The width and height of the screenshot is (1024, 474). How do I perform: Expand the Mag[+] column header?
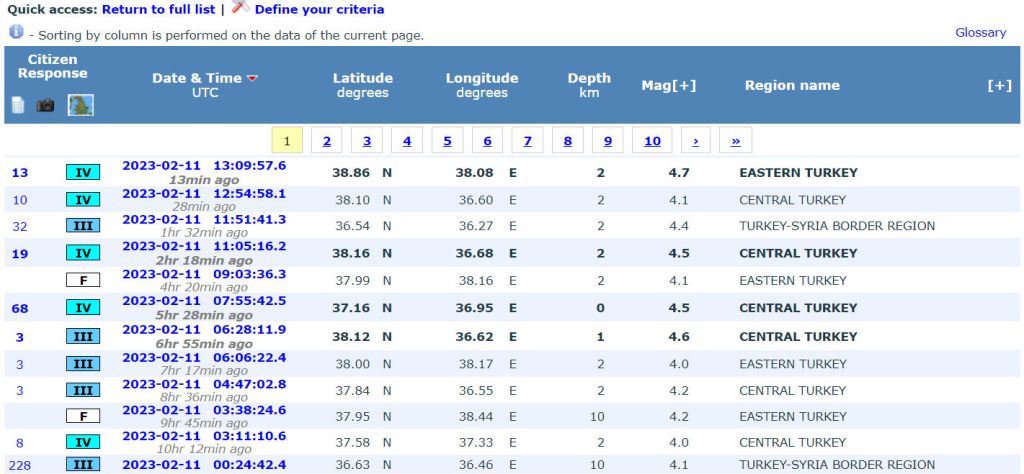(669, 86)
